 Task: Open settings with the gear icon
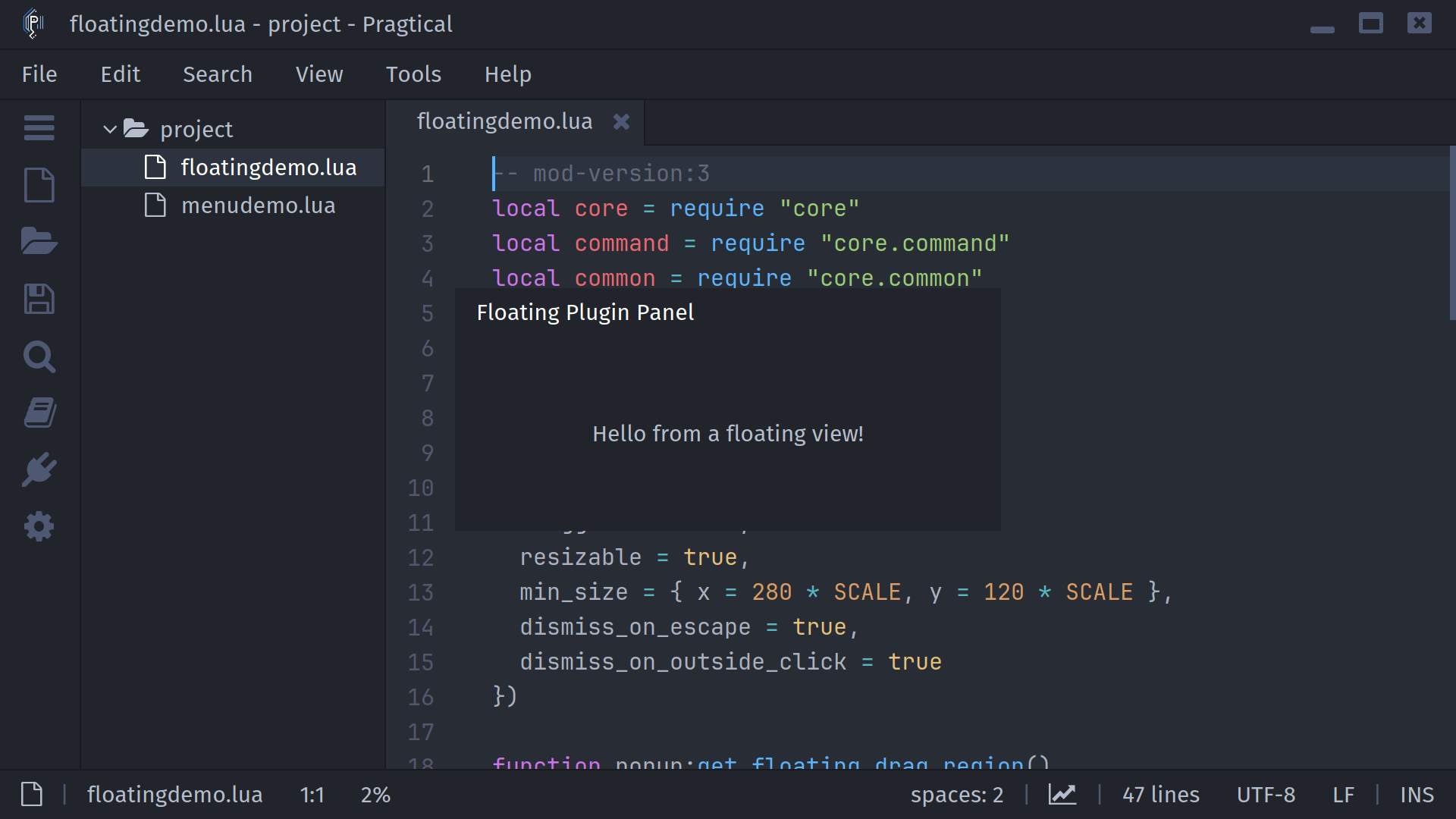(x=39, y=526)
